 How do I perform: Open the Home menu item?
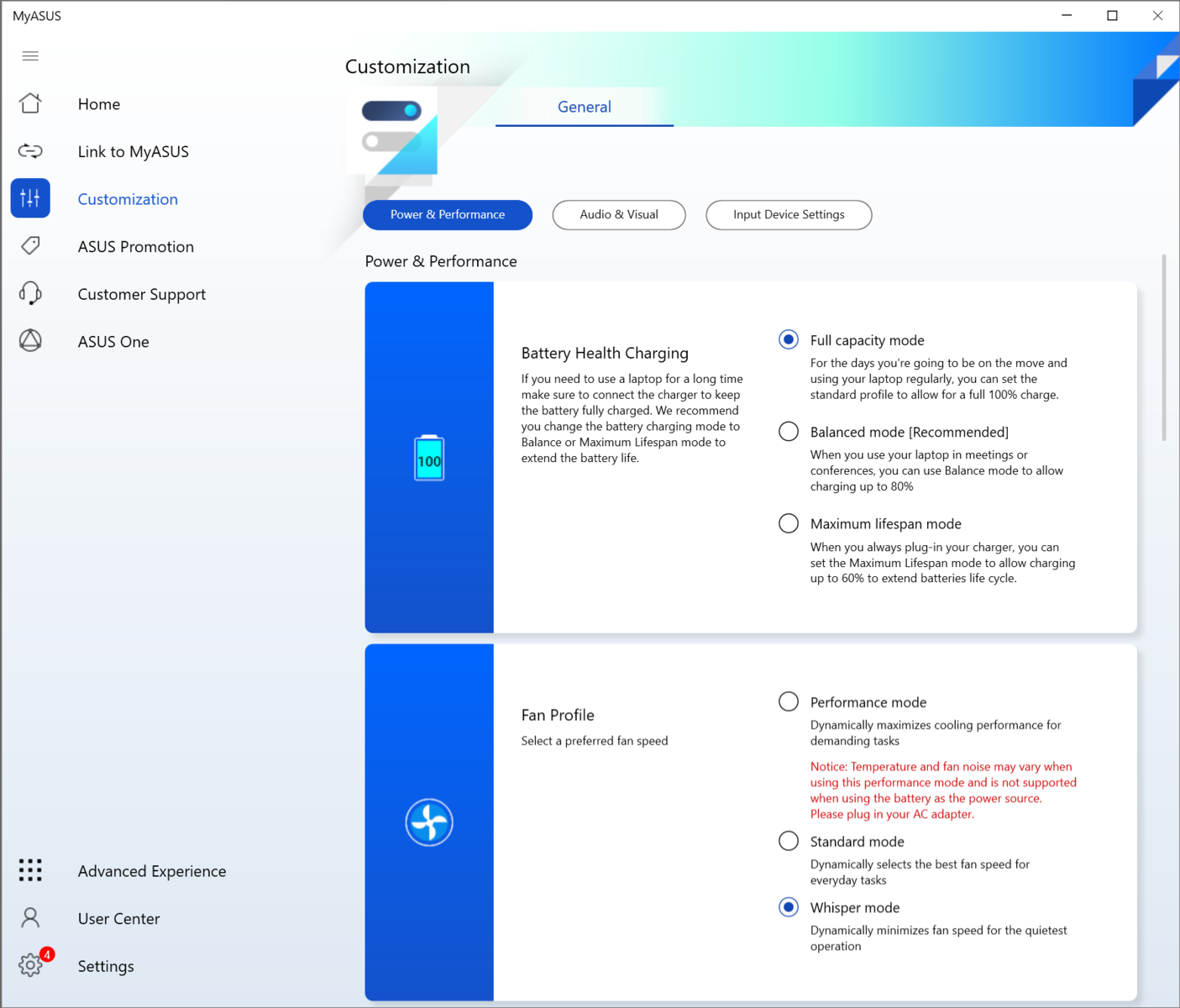tap(99, 104)
